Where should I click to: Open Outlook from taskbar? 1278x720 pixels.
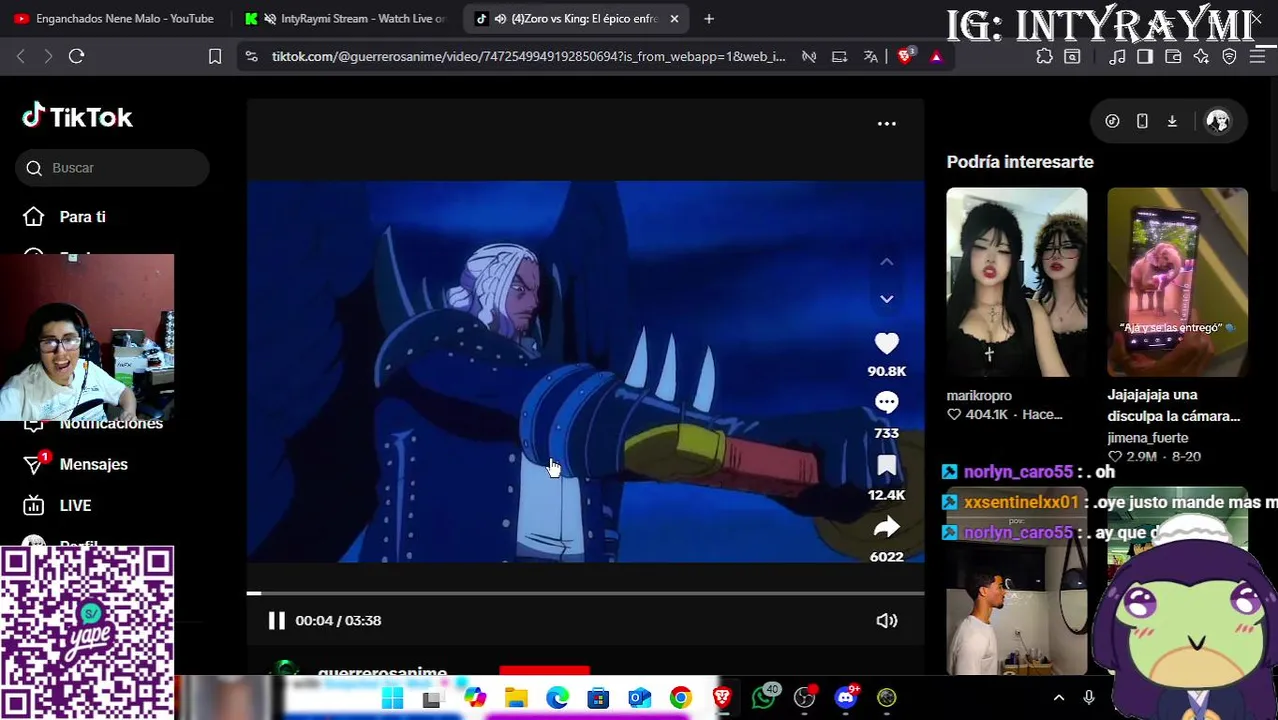click(x=639, y=698)
